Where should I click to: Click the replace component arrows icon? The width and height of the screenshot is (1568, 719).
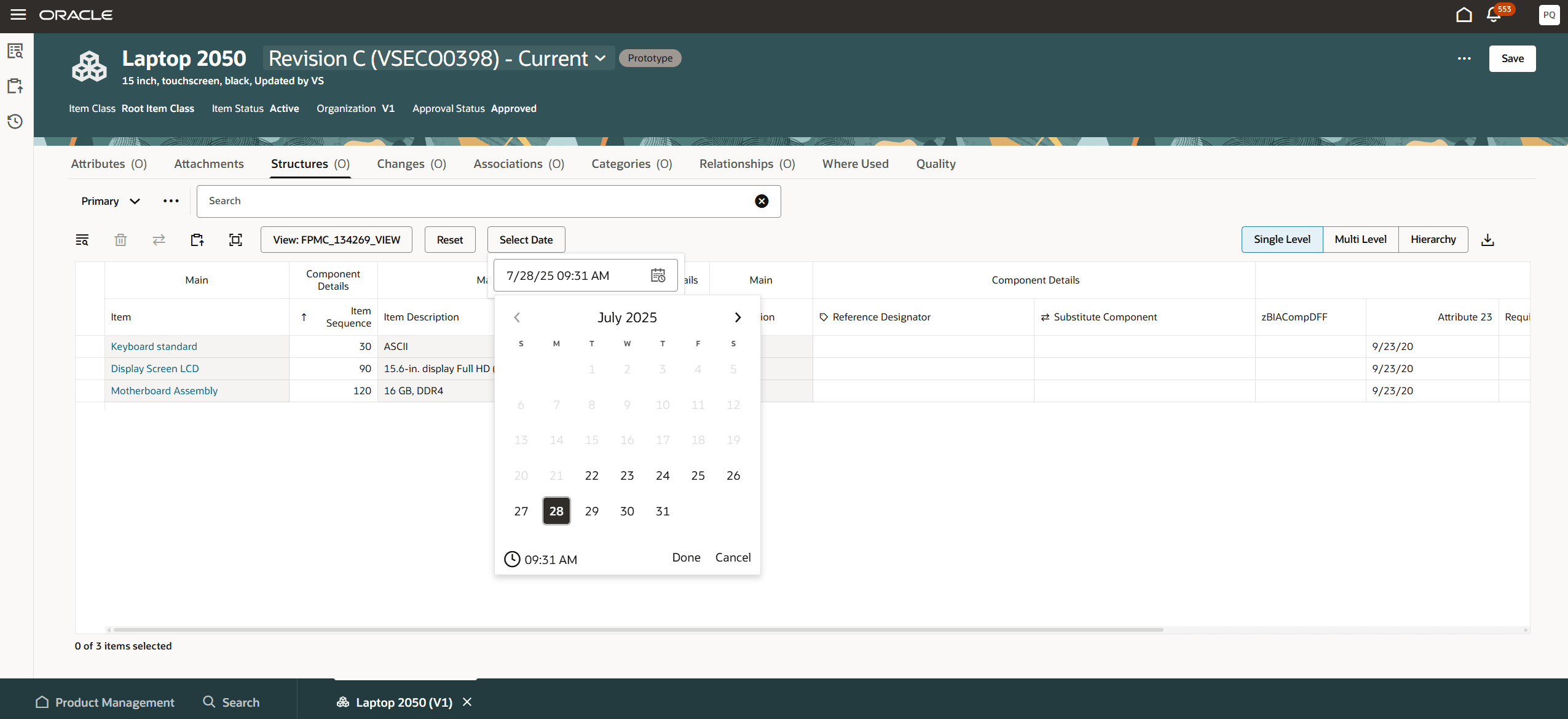pyautogui.click(x=159, y=240)
